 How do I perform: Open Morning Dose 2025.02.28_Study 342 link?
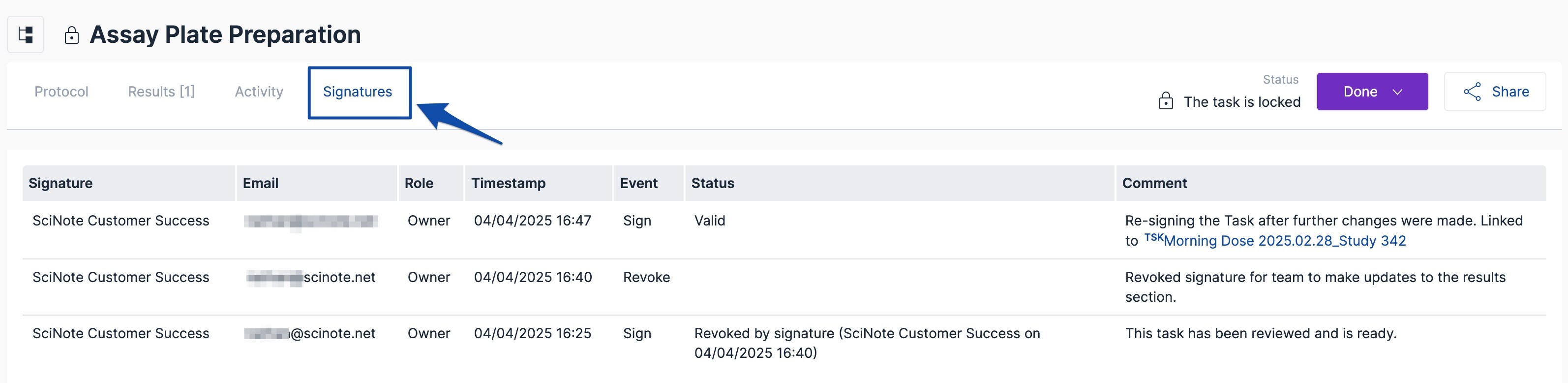1284,241
